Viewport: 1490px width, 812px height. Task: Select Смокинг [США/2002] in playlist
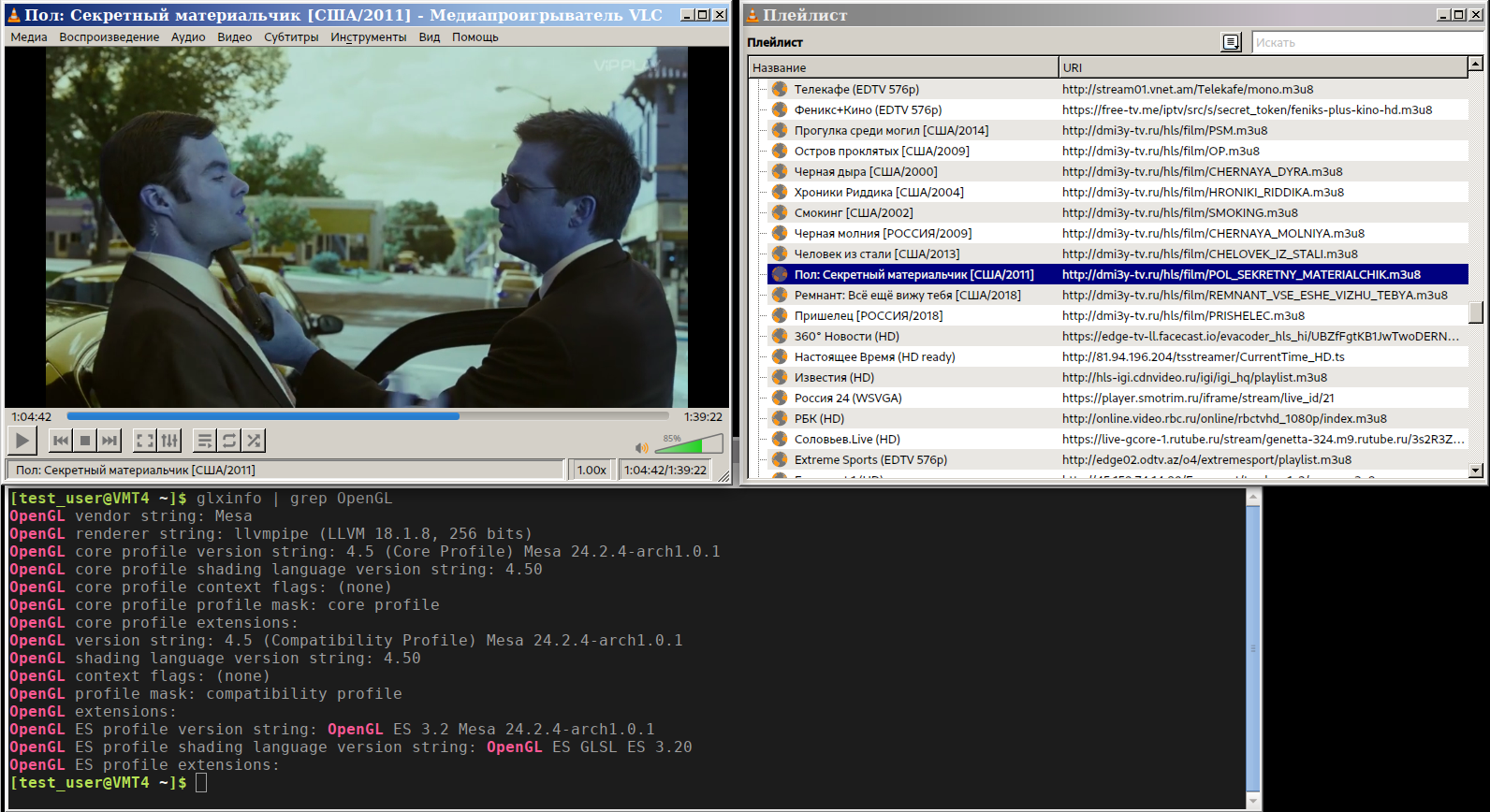coord(1117,212)
